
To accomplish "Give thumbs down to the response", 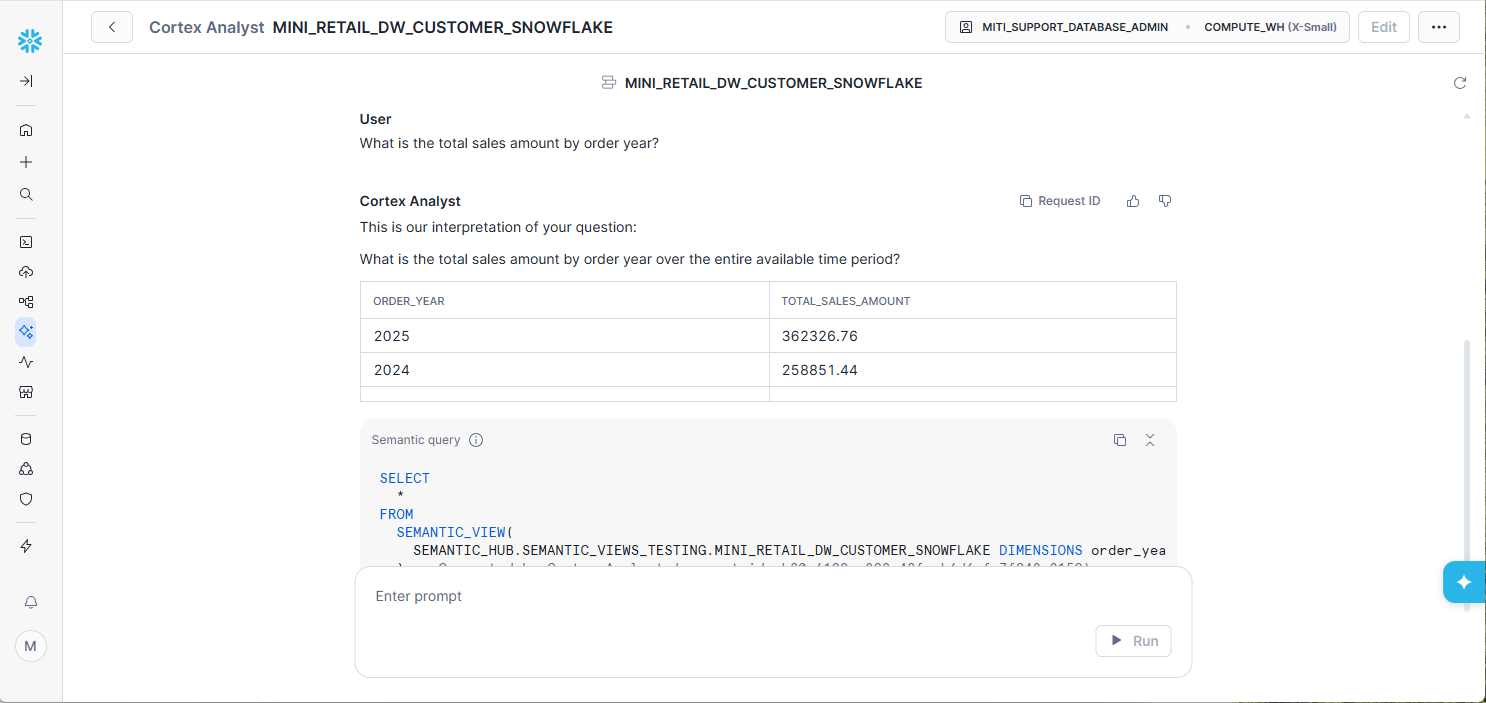I will [1165, 201].
